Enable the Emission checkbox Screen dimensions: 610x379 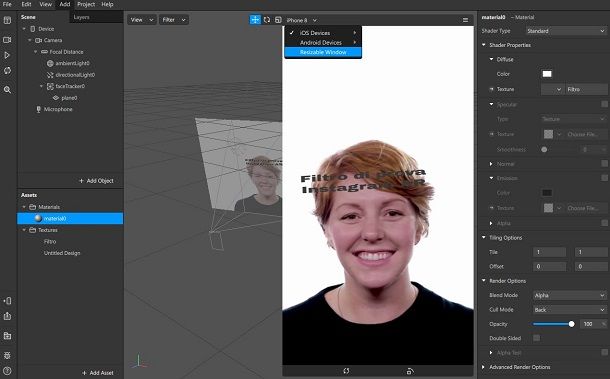pos(604,178)
